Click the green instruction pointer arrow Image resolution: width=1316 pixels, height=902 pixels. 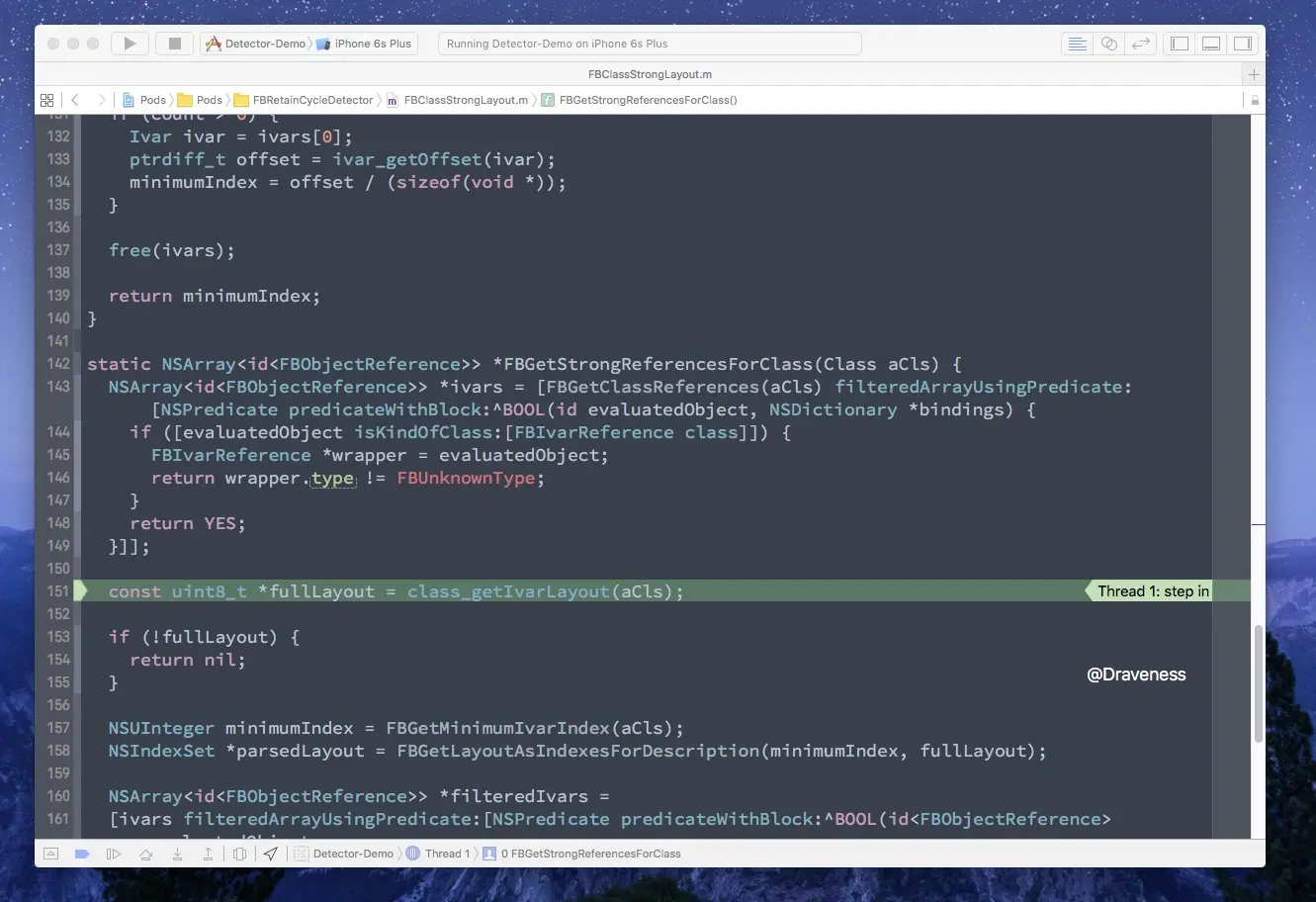[82, 591]
